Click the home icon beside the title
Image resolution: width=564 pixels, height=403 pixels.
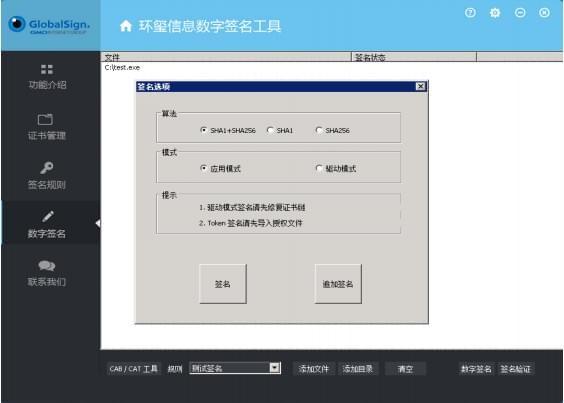tap(126, 26)
